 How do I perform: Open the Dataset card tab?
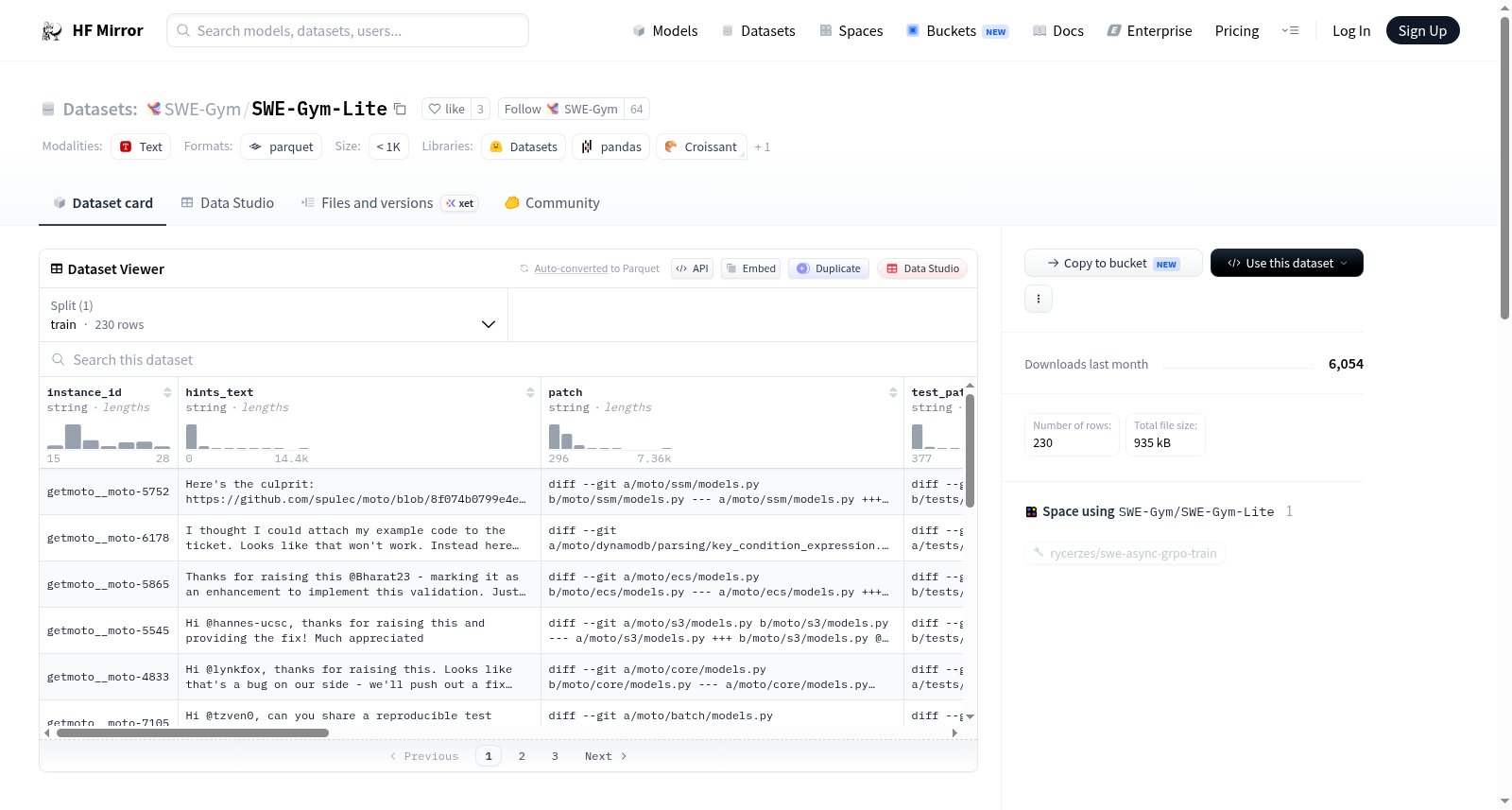[102, 203]
